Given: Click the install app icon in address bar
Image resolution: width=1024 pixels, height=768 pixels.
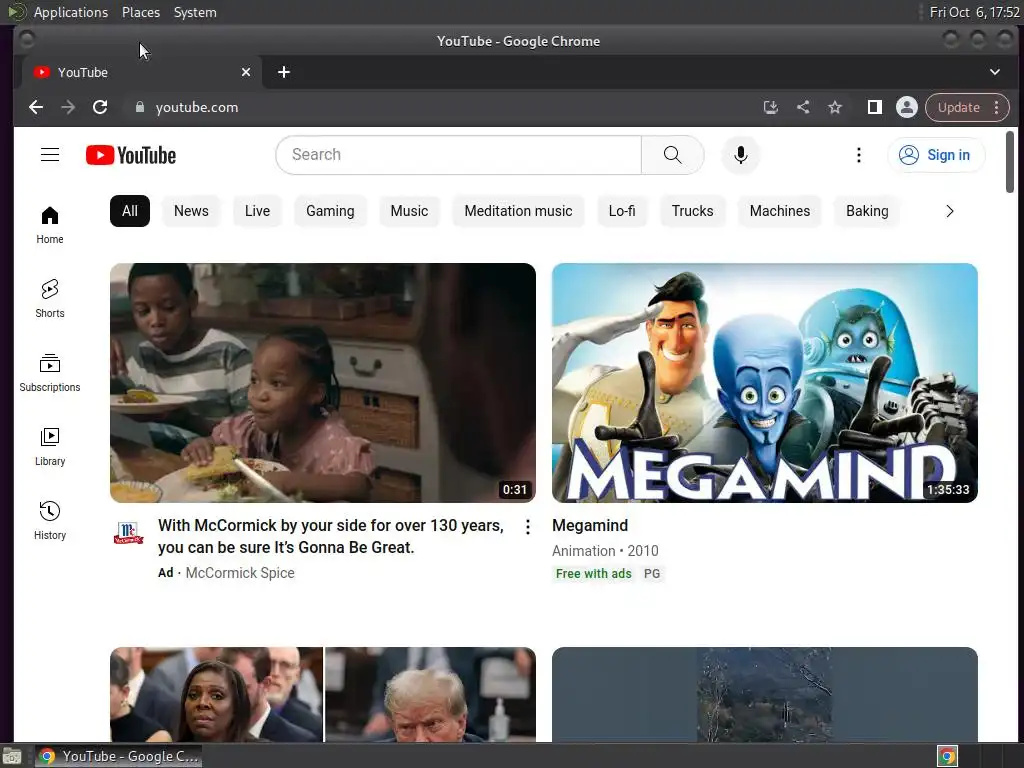Looking at the screenshot, I should (x=771, y=107).
